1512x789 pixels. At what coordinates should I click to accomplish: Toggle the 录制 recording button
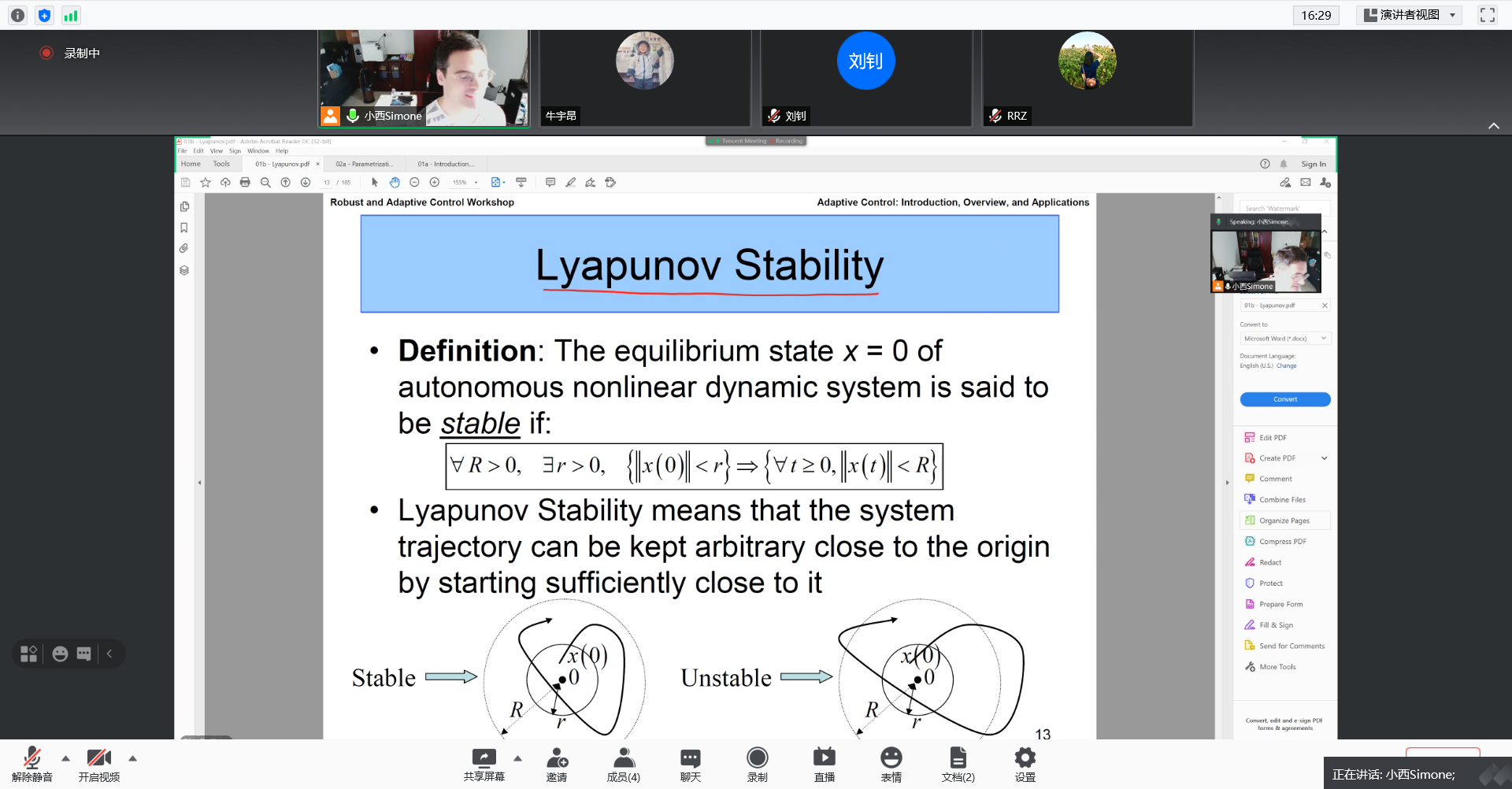(x=757, y=764)
